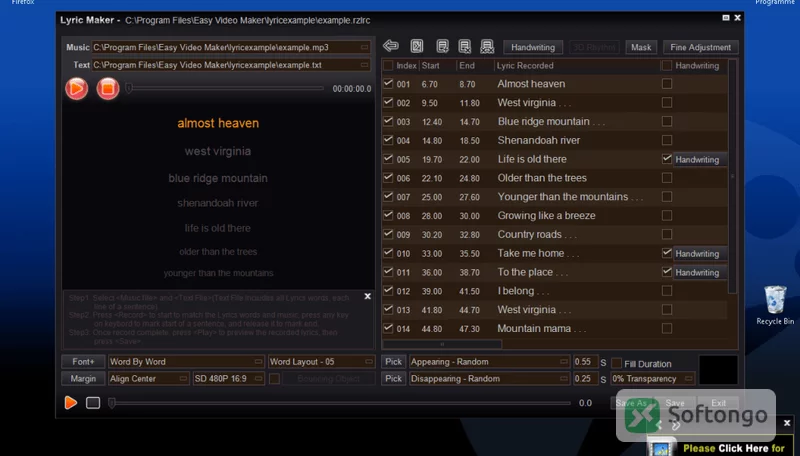Click the back arrow toolbar icon

tap(391, 46)
